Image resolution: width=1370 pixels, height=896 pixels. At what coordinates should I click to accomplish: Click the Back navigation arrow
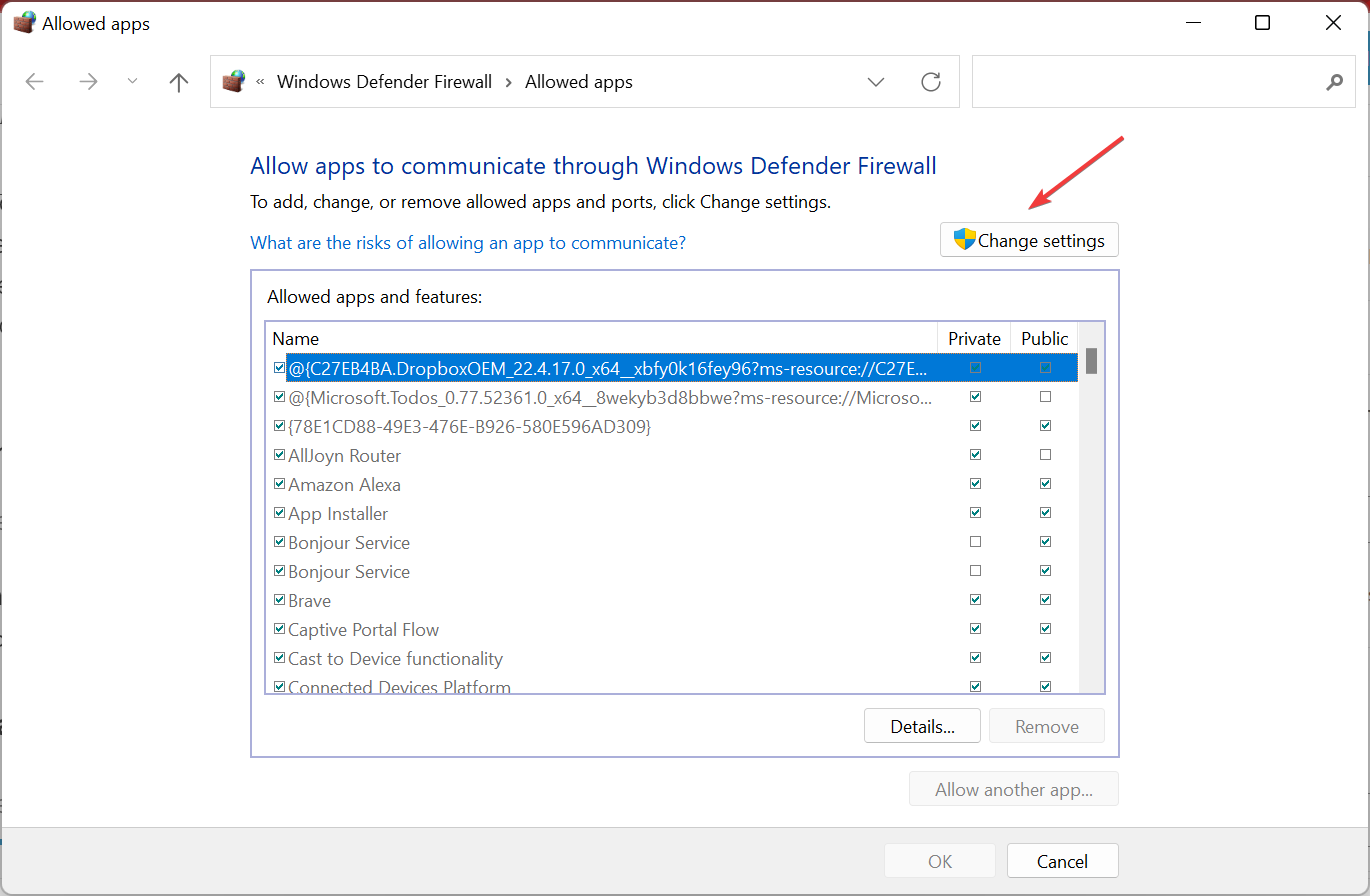tap(35, 82)
